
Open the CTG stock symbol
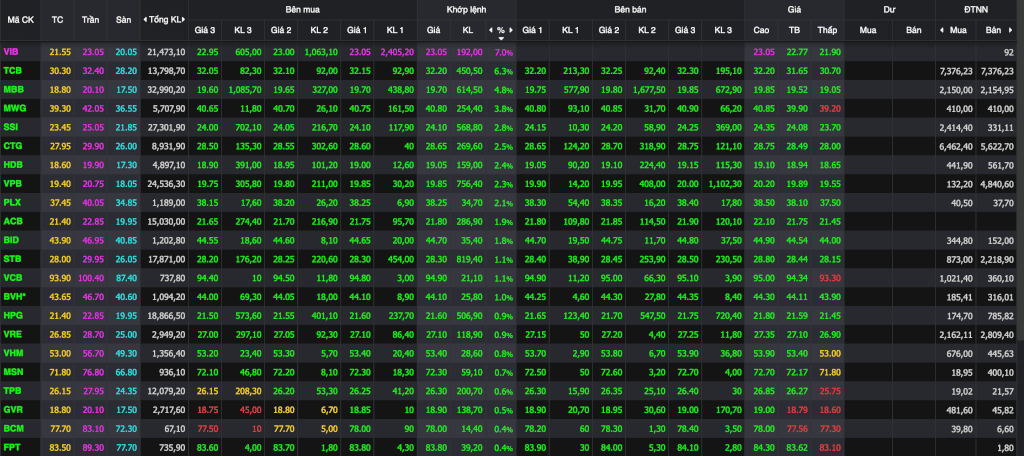pos(12,146)
